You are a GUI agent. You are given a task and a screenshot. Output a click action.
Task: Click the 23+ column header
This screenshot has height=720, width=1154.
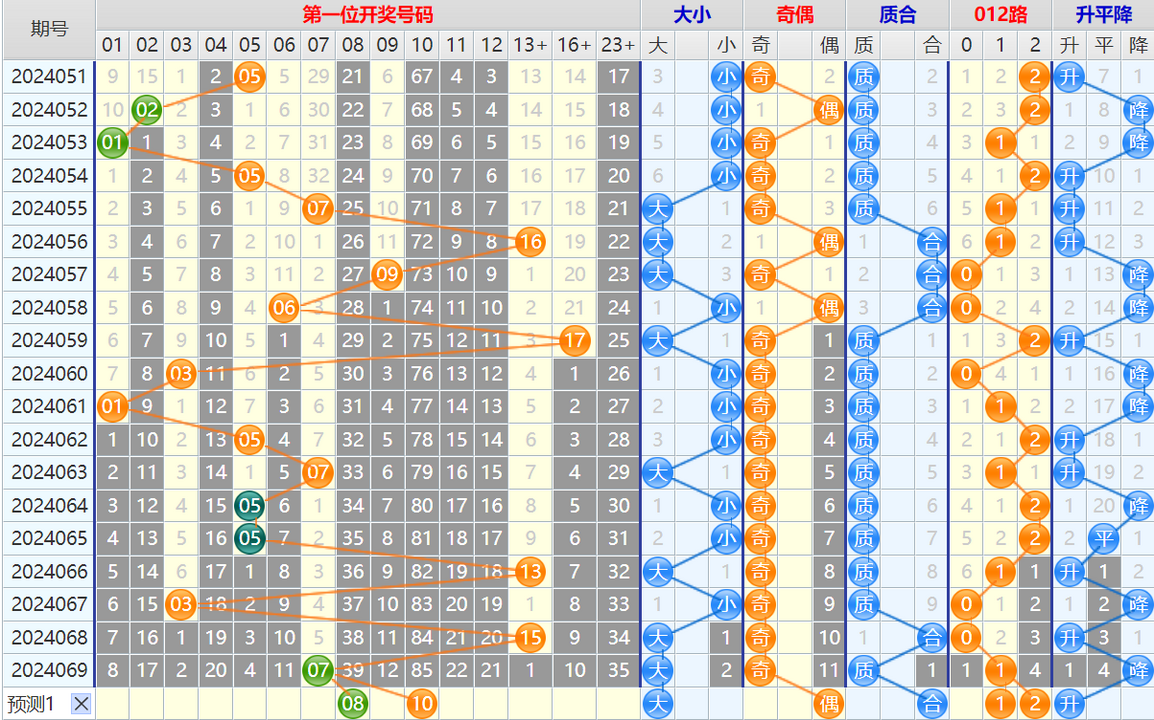618,45
